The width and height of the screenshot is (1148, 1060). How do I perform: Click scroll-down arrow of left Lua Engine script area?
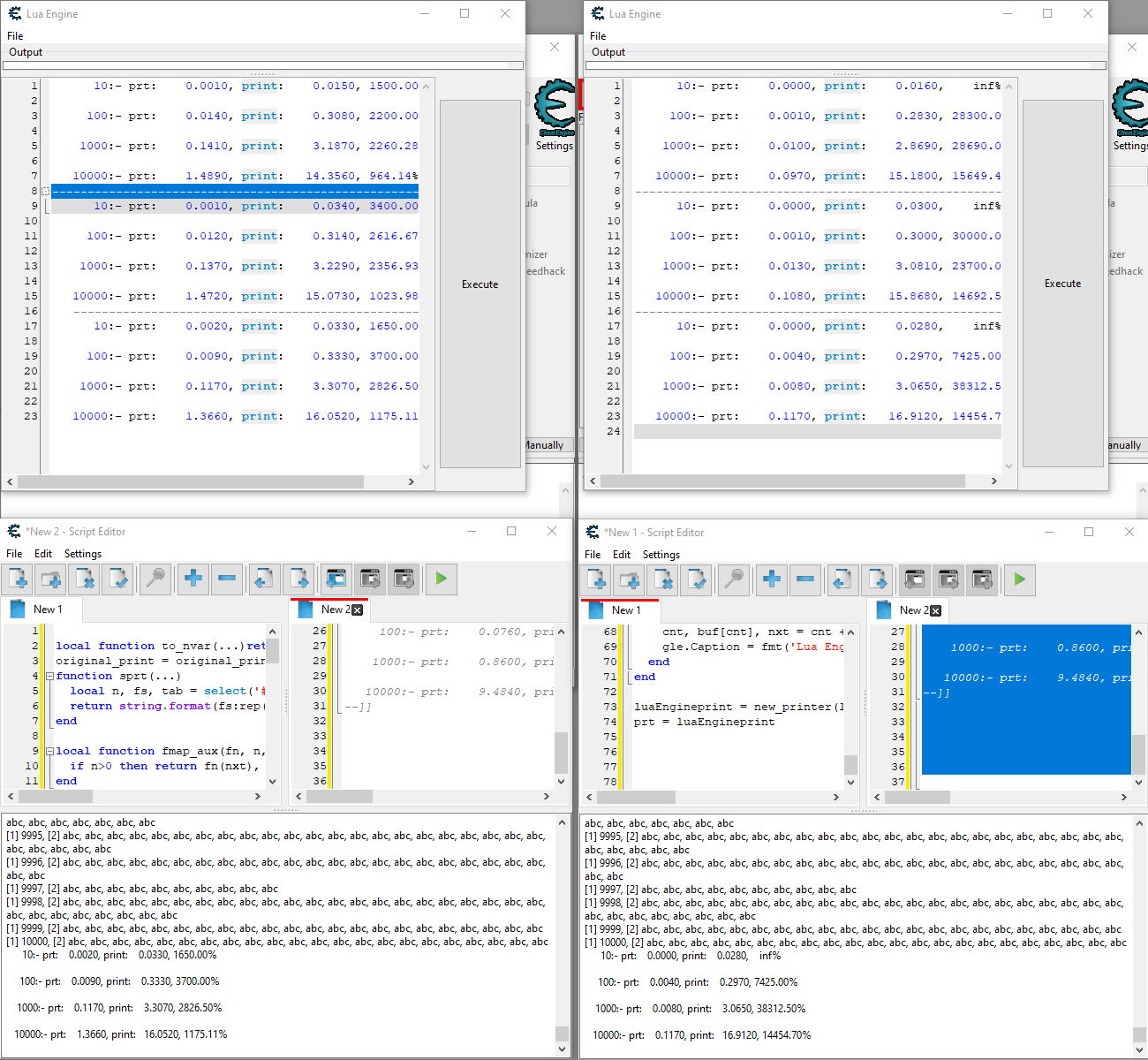tap(427, 466)
